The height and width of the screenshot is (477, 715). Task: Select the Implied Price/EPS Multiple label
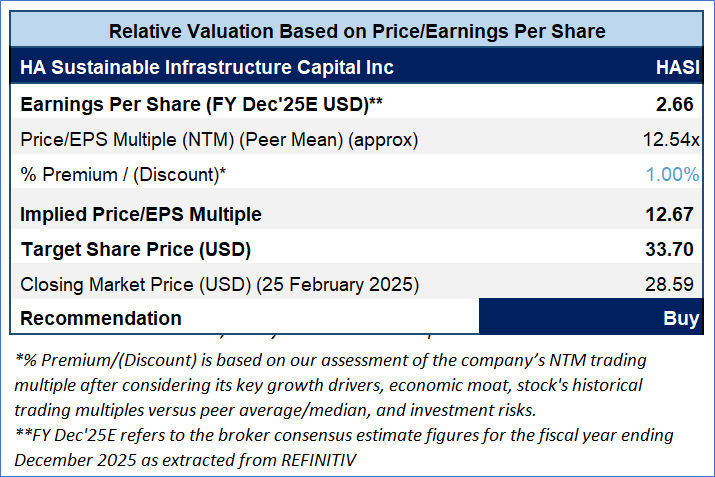point(141,214)
